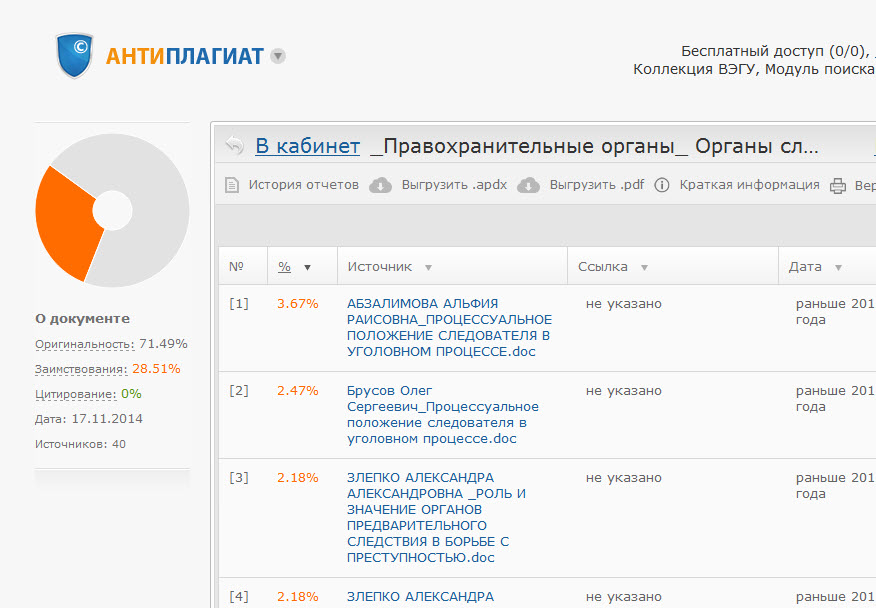Image resolution: width=876 pixels, height=608 pixels.
Task: Open filter arrow next to Ссылка column
Action: click(644, 268)
